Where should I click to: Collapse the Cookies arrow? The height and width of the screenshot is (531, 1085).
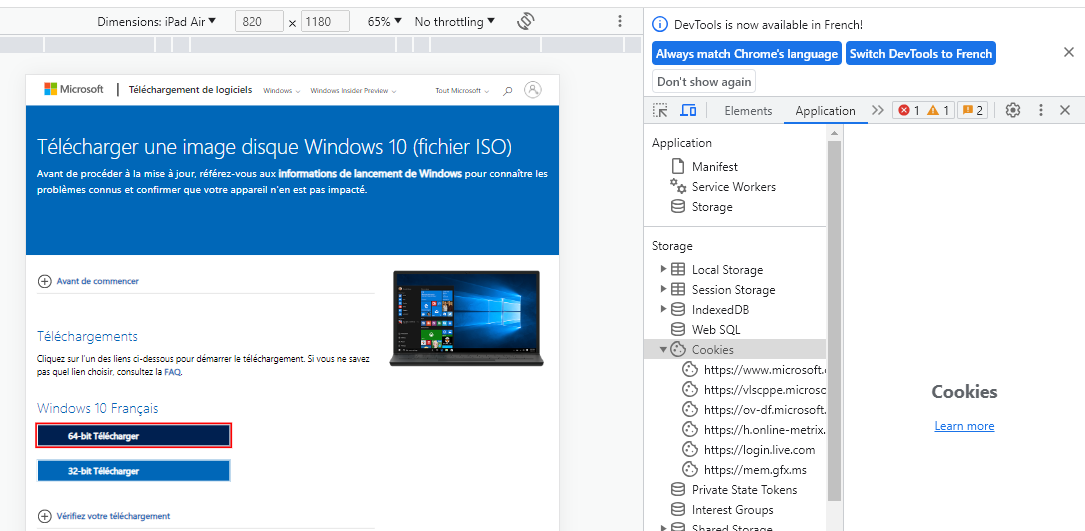(664, 350)
